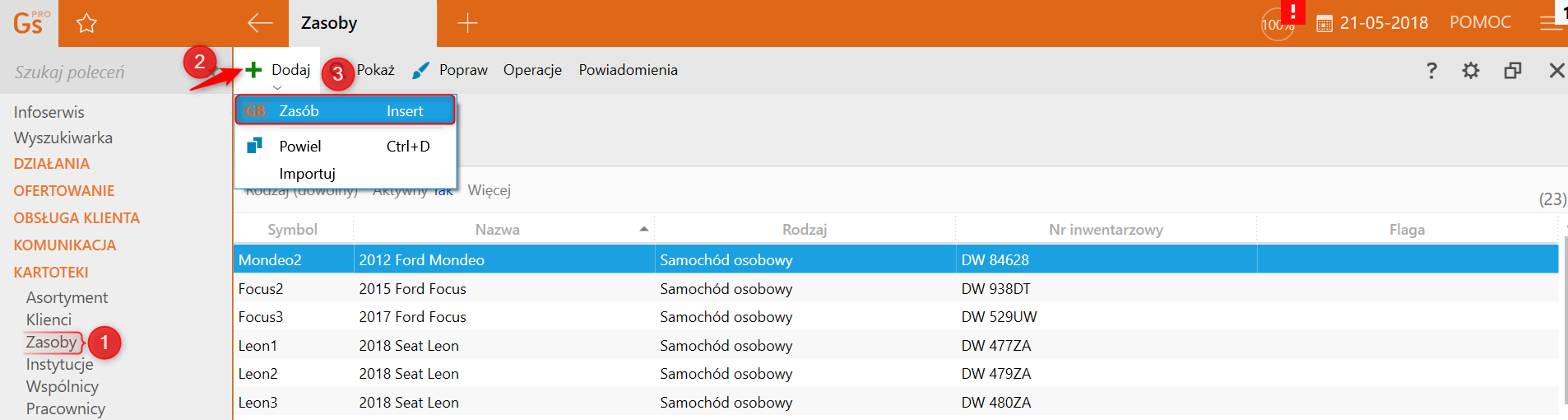The width and height of the screenshot is (1568, 420).
Task: Click the back arrow icon
Action: click(x=260, y=23)
